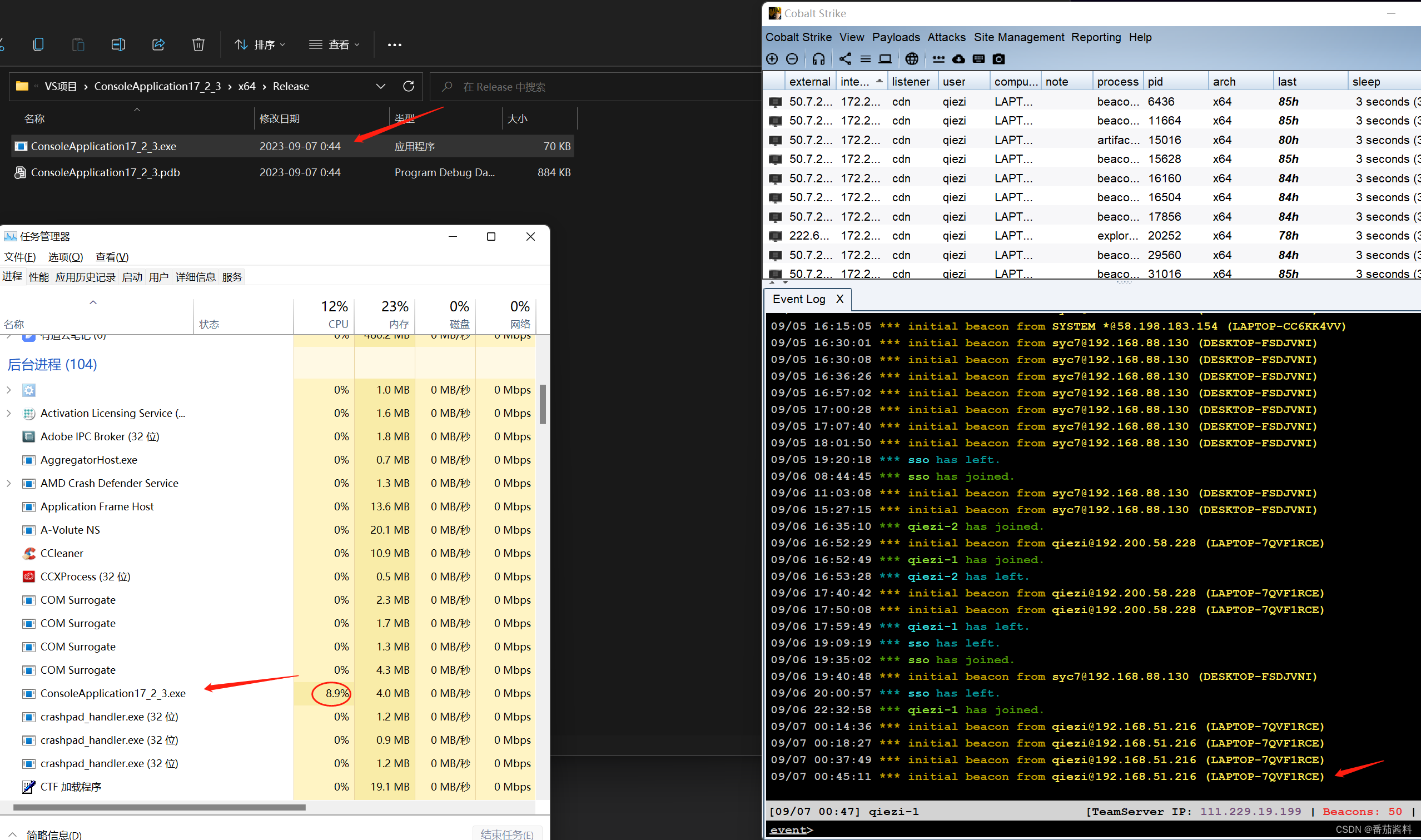Open the 文件(F) menu in Task Manager
1421x840 pixels.
point(20,257)
